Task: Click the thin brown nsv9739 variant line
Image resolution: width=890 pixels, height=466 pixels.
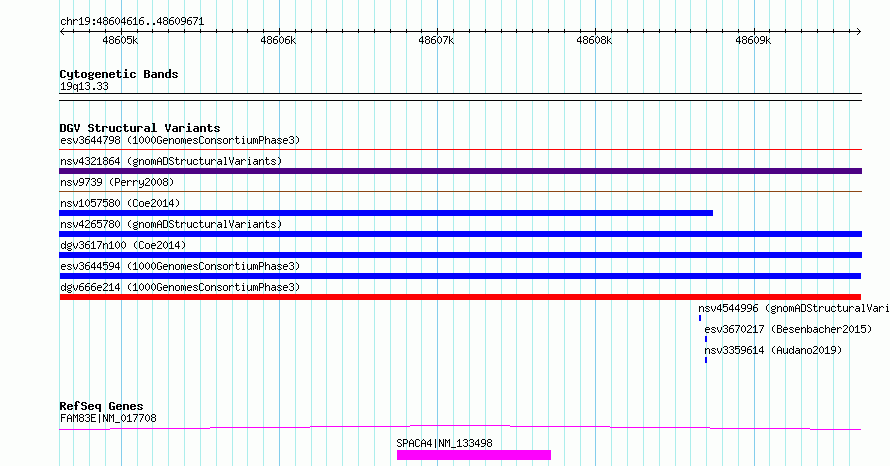Action: click(460, 192)
